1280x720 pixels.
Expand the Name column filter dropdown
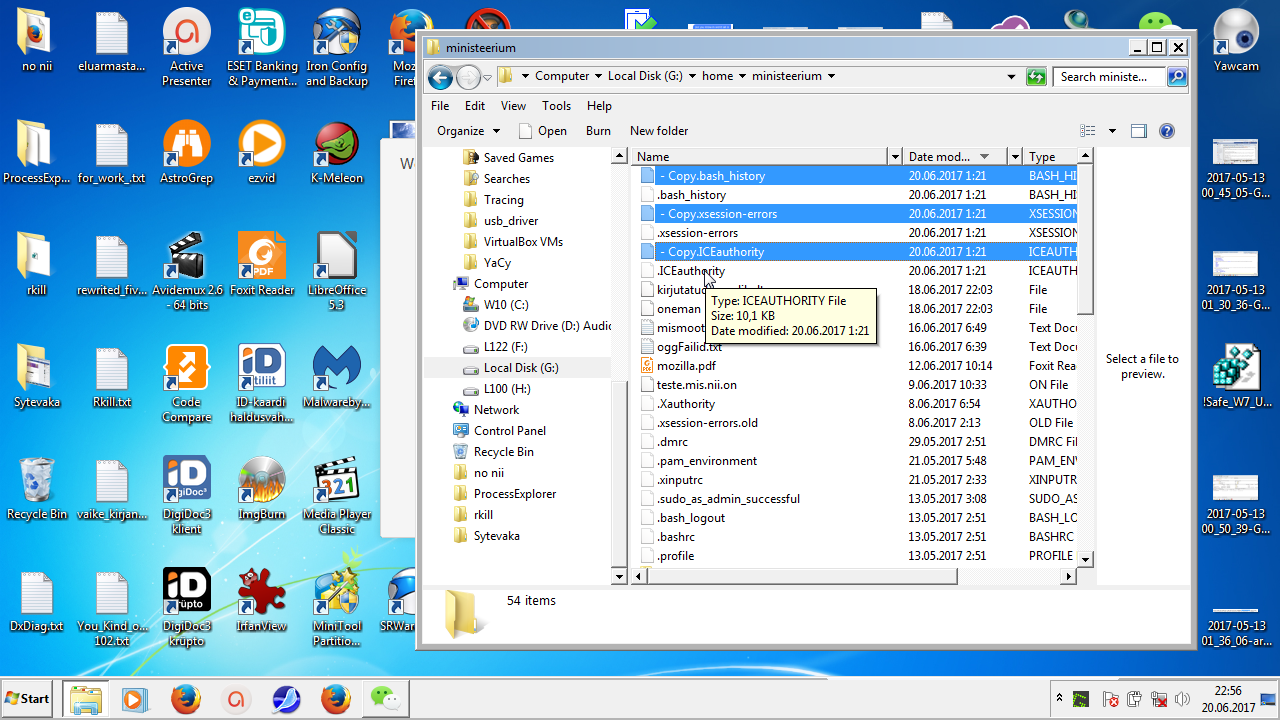pyautogui.click(x=894, y=156)
